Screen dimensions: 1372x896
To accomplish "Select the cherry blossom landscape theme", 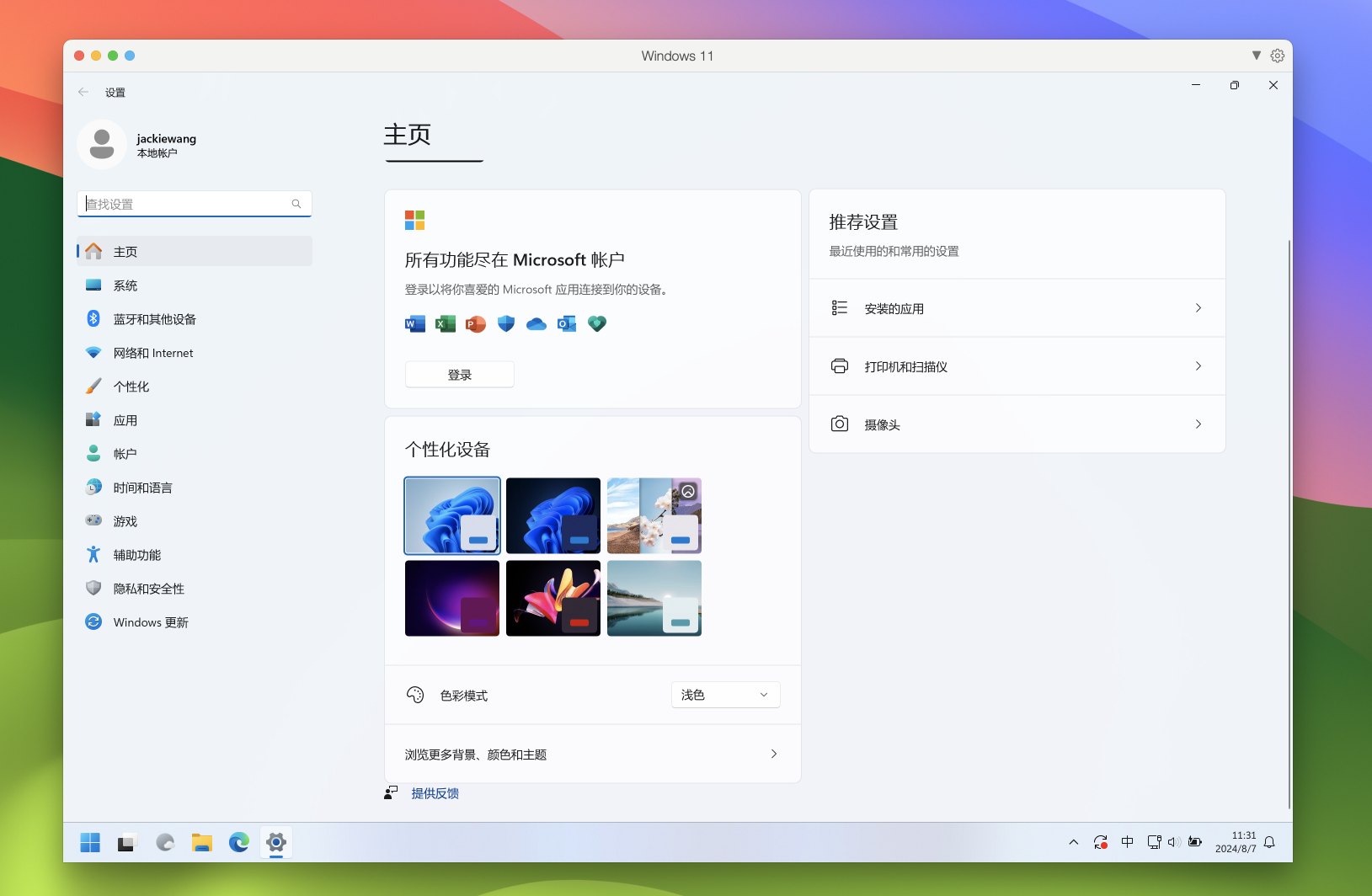I will coord(654,516).
